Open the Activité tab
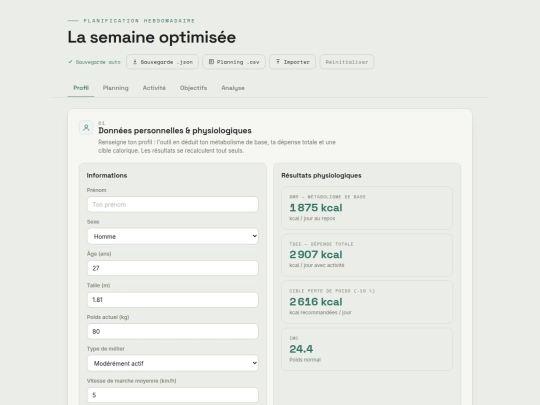Viewport: 540px width, 405px height. 154,88
